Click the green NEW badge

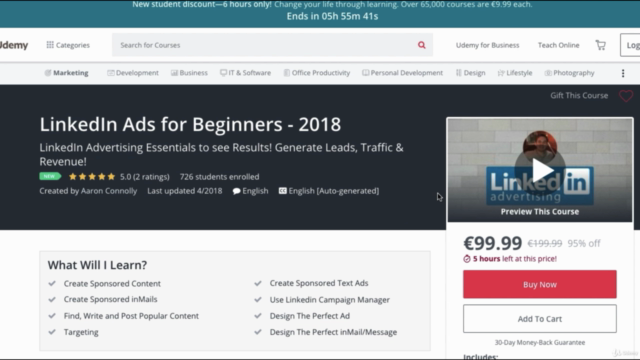click(x=50, y=176)
